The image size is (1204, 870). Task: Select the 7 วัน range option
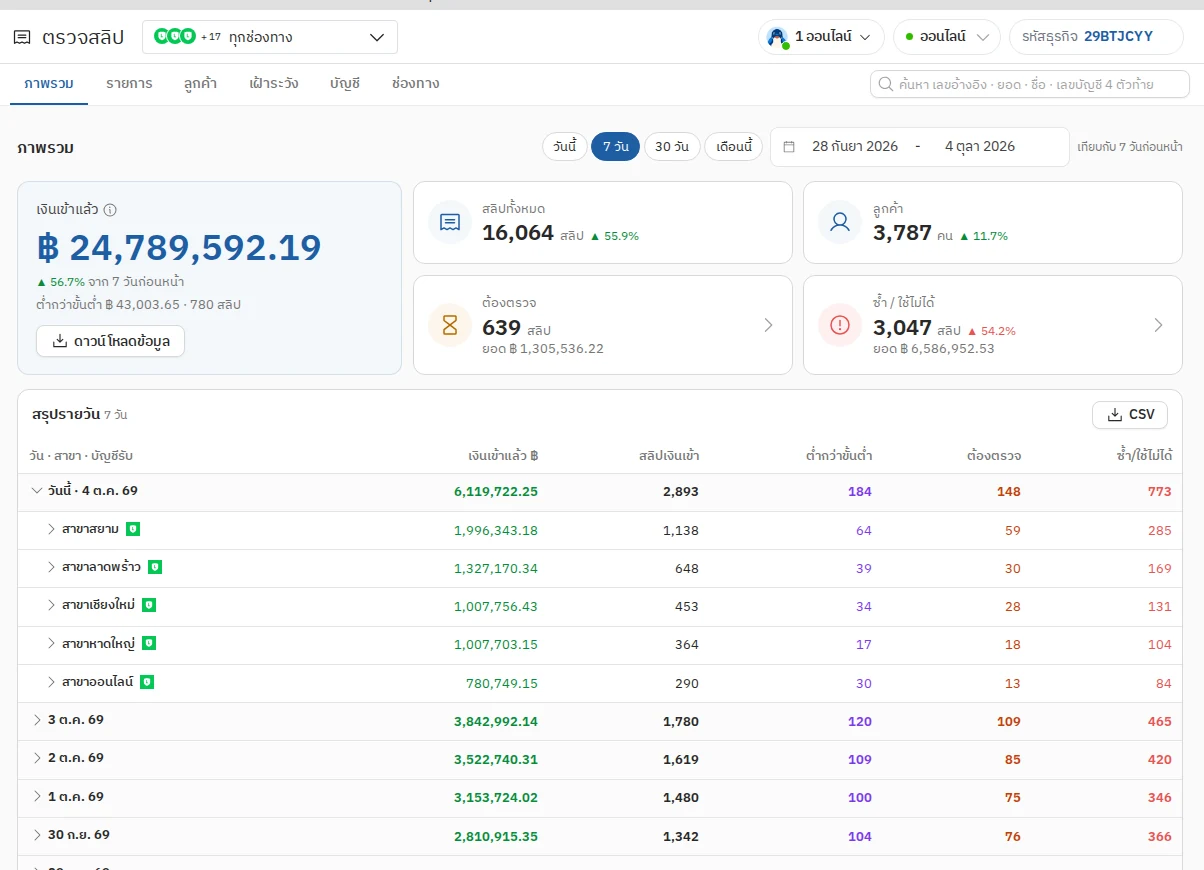(615, 147)
